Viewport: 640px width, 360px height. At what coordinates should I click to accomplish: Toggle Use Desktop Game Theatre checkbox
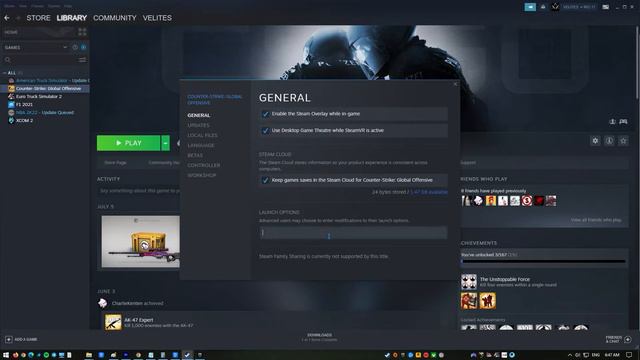[x=265, y=131]
